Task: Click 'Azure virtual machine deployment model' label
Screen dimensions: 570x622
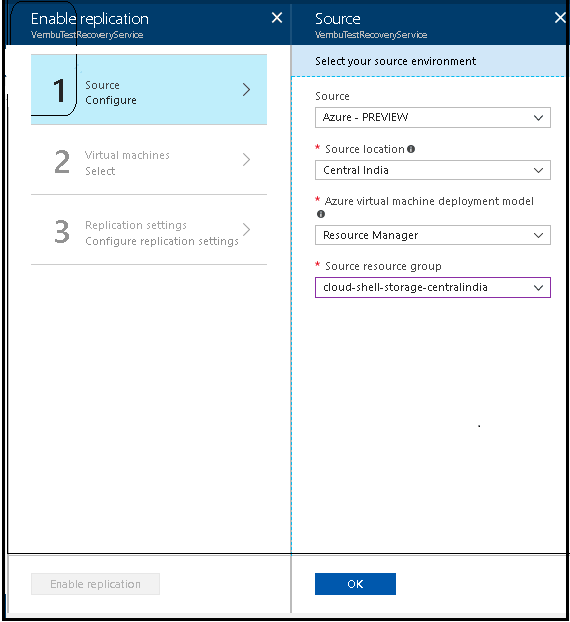Action: 429,201
